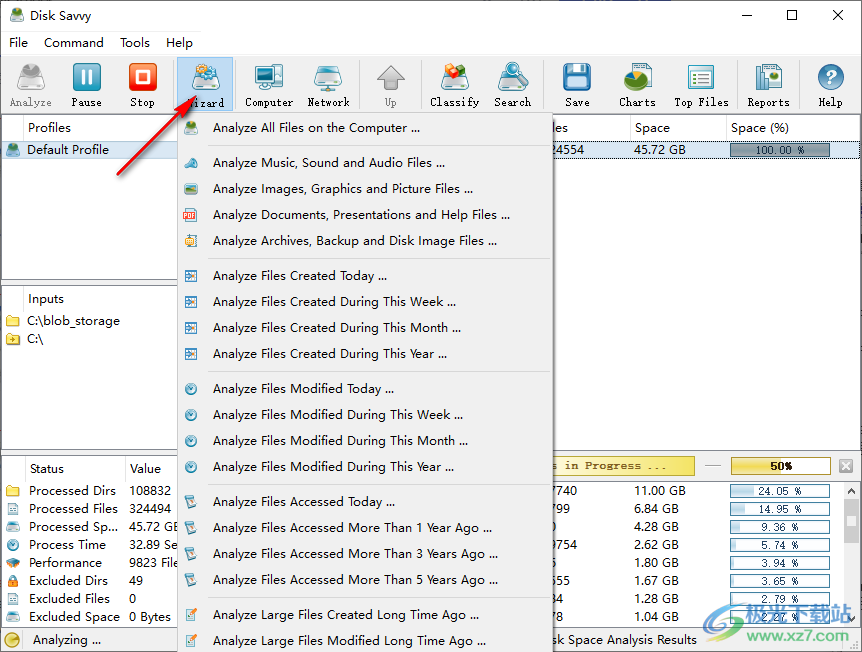The height and width of the screenshot is (652, 862).
Task: Open the Classify tool
Action: (x=455, y=84)
